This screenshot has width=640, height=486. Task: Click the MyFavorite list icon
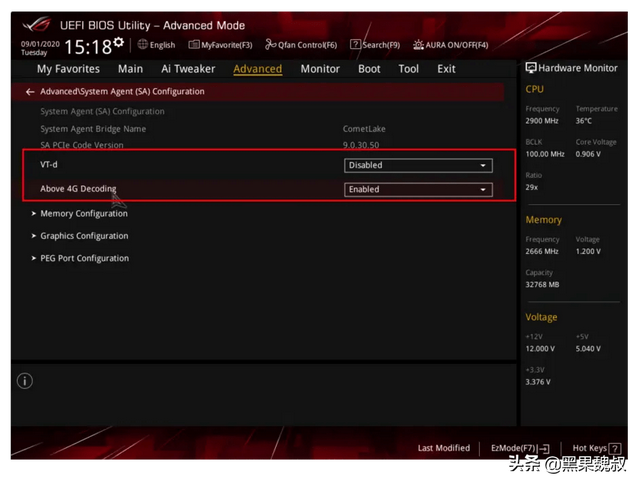coord(194,44)
